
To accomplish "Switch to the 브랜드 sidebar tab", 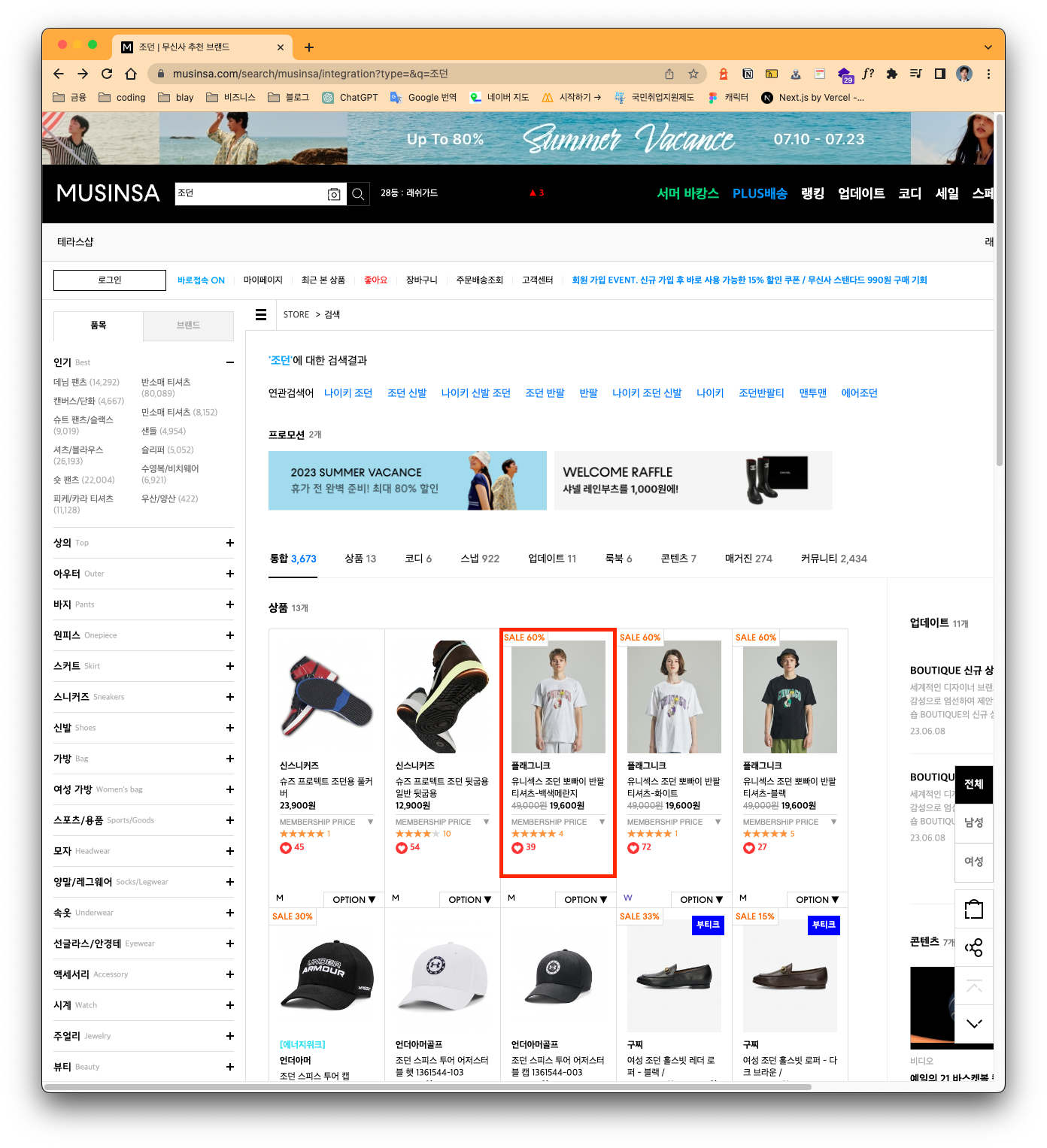I will [188, 326].
